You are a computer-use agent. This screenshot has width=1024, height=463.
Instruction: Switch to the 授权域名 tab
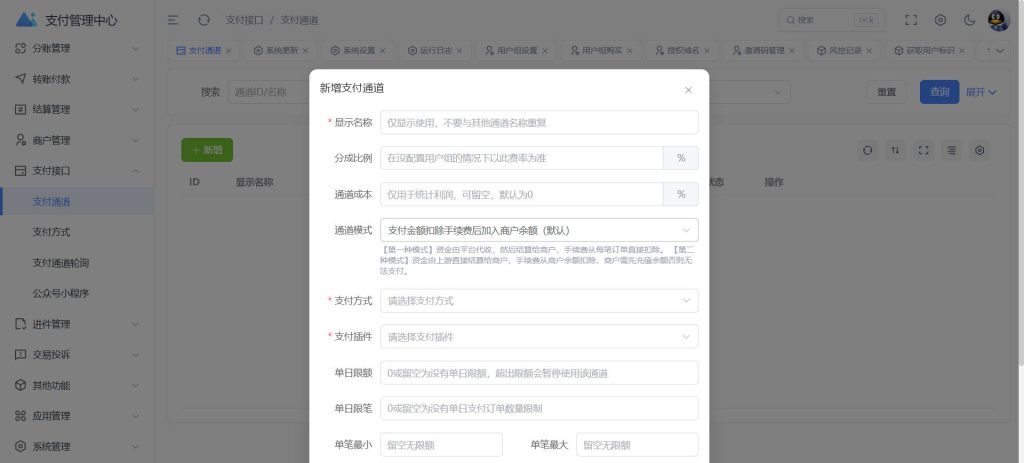pos(682,50)
